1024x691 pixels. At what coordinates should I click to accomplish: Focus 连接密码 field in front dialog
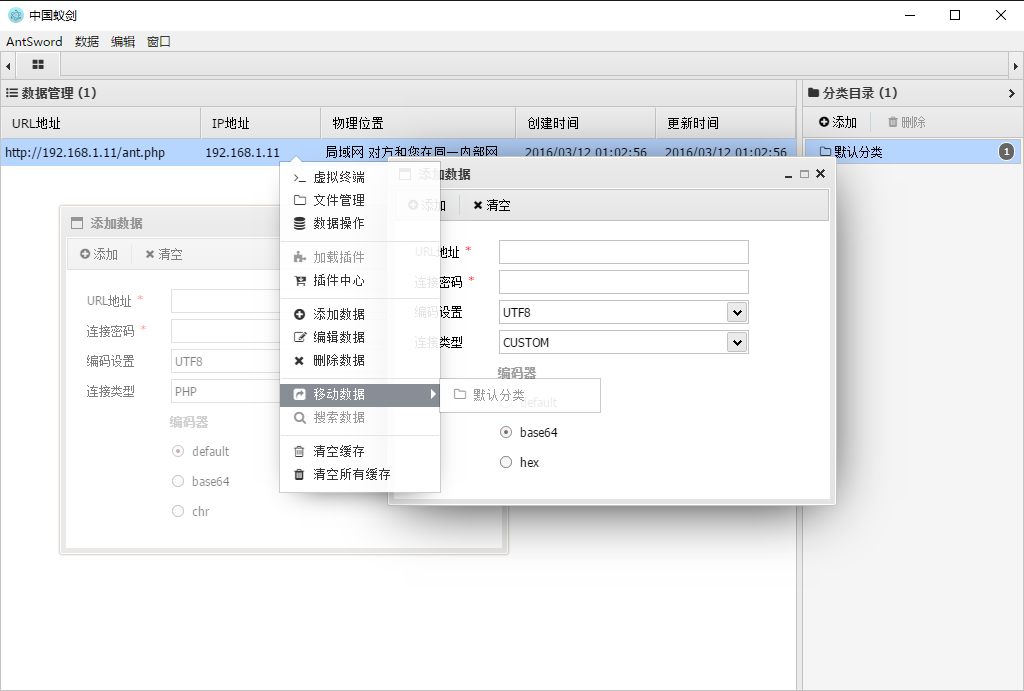tap(624, 282)
